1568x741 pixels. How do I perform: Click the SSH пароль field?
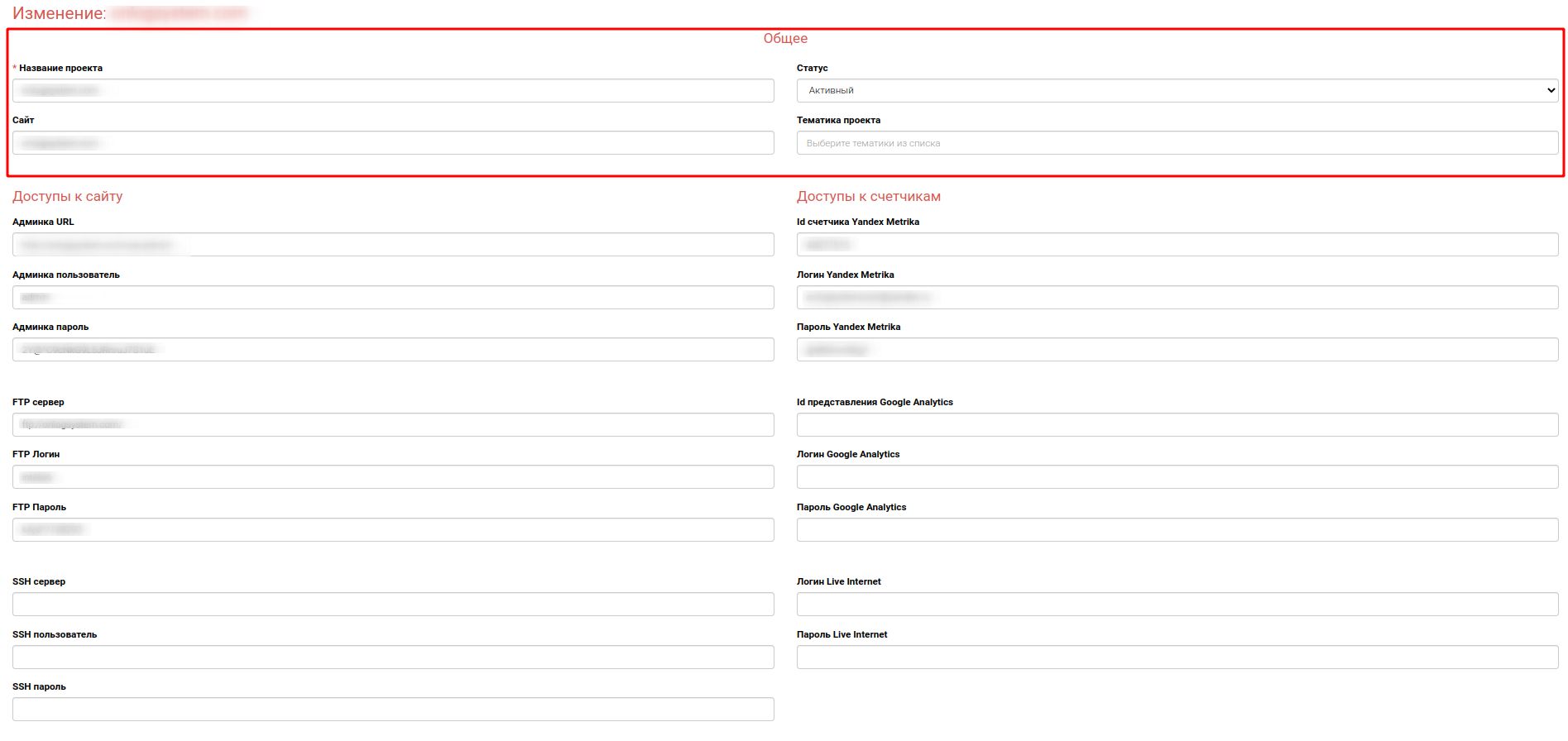(393, 710)
